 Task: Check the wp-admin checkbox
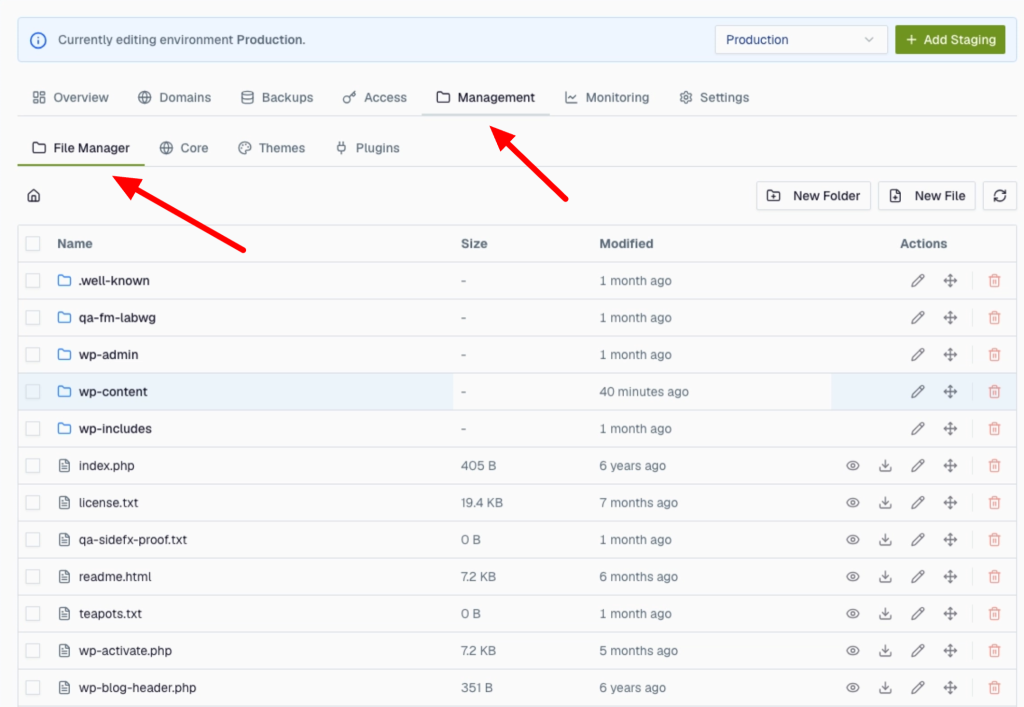(x=33, y=354)
